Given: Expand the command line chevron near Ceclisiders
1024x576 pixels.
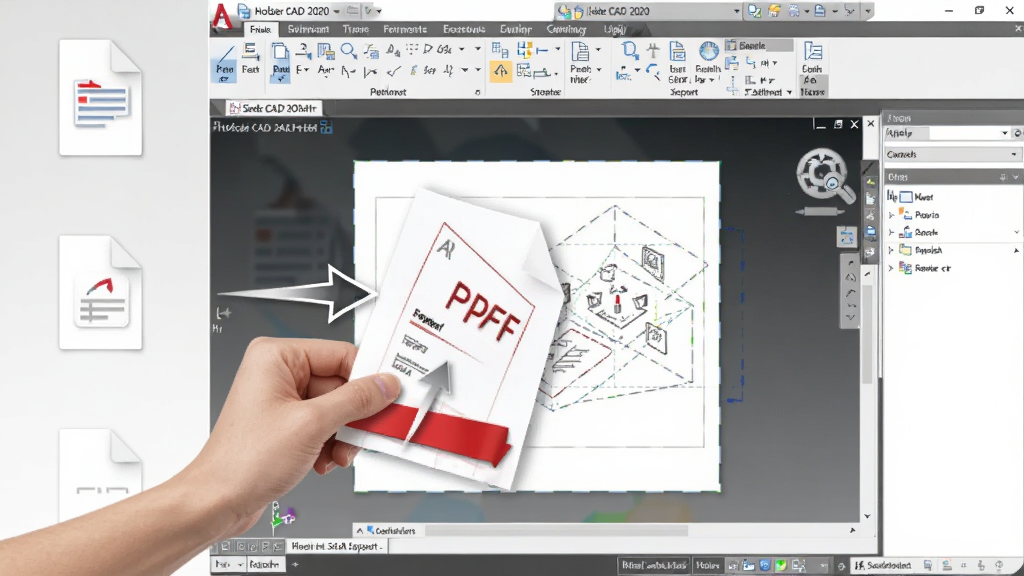Looking at the screenshot, I should (x=359, y=531).
